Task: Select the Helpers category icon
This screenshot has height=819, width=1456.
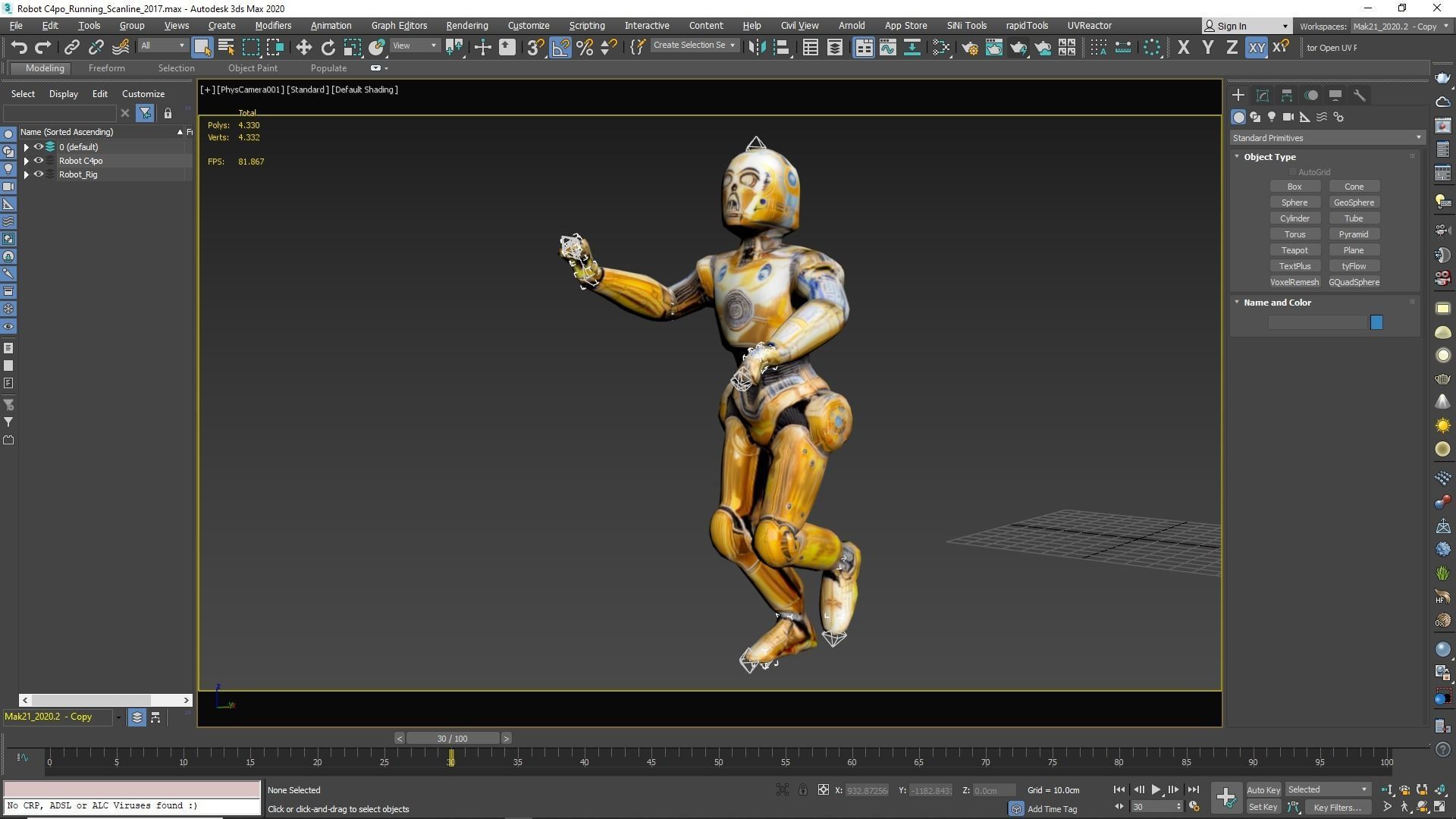Action: (1305, 118)
